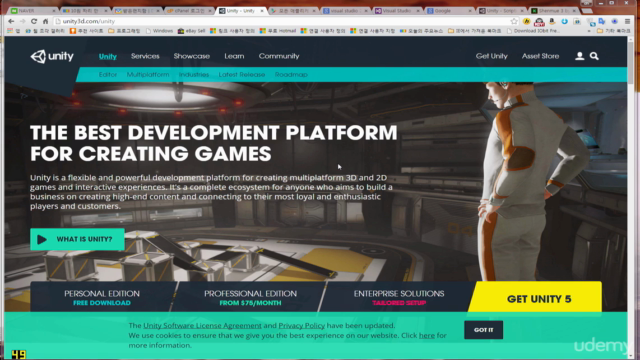
Task: Open the Editor submenu item
Action: click(108, 75)
